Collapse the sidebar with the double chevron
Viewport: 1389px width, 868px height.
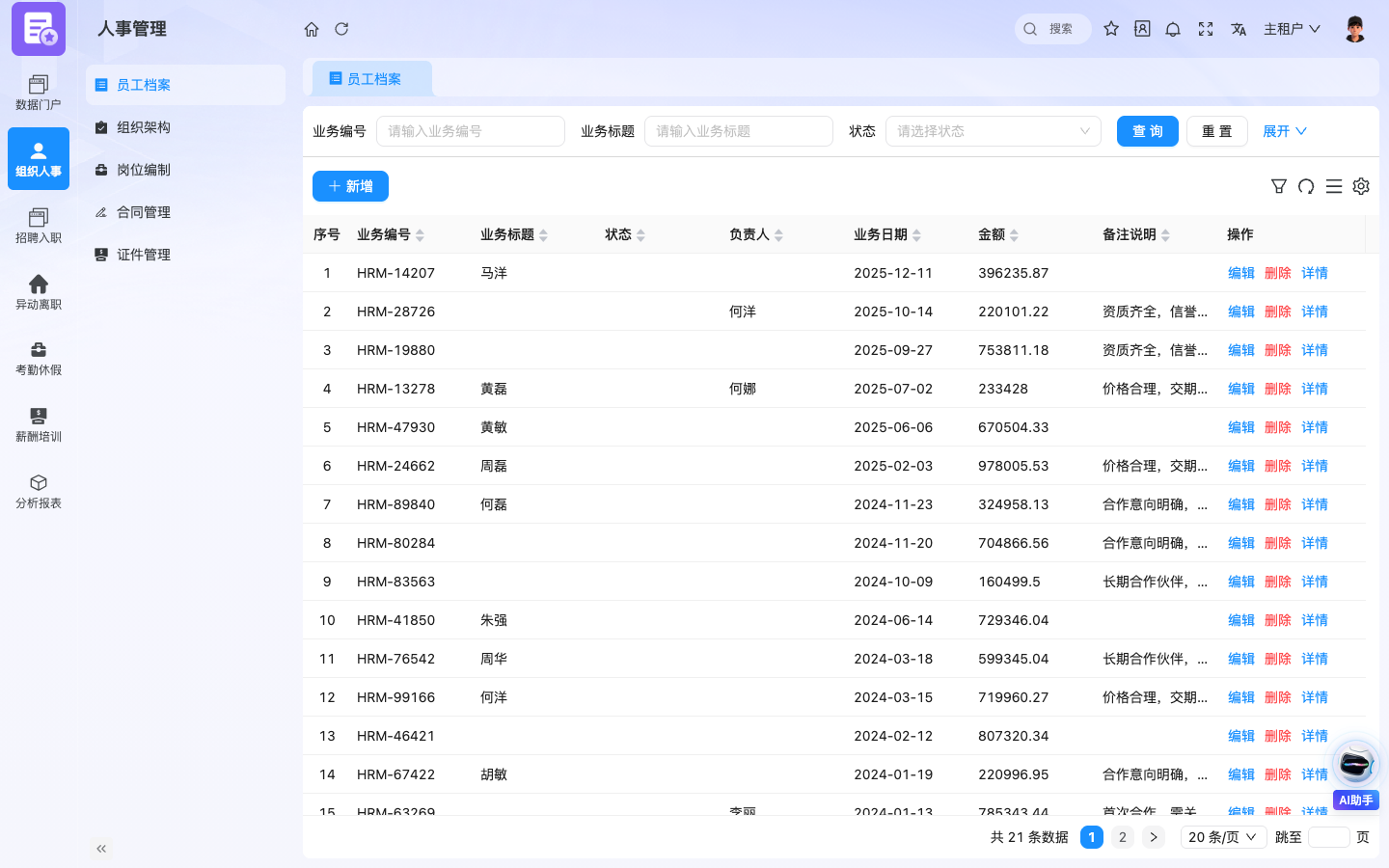[x=101, y=849]
